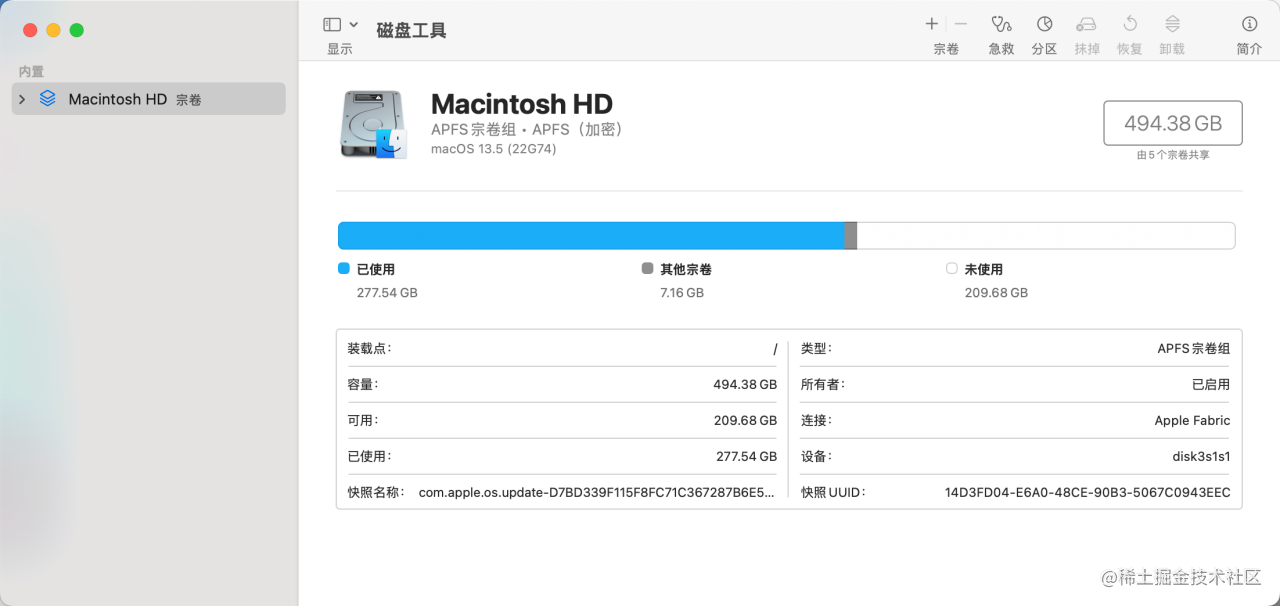Open the Partition (分区) pie icon
The height and width of the screenshot is (606, 1280).
point(1044,24)
